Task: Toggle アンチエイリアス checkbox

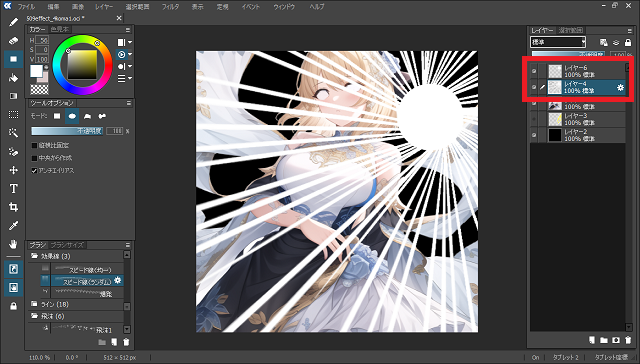Action: click(34, 171)
